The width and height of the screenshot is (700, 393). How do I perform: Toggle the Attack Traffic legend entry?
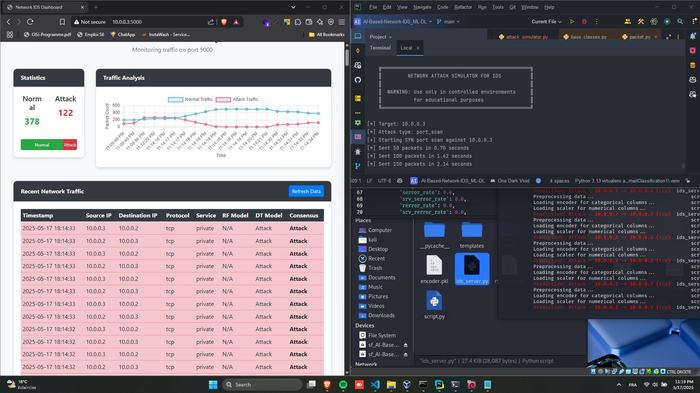tap(237, 99)
